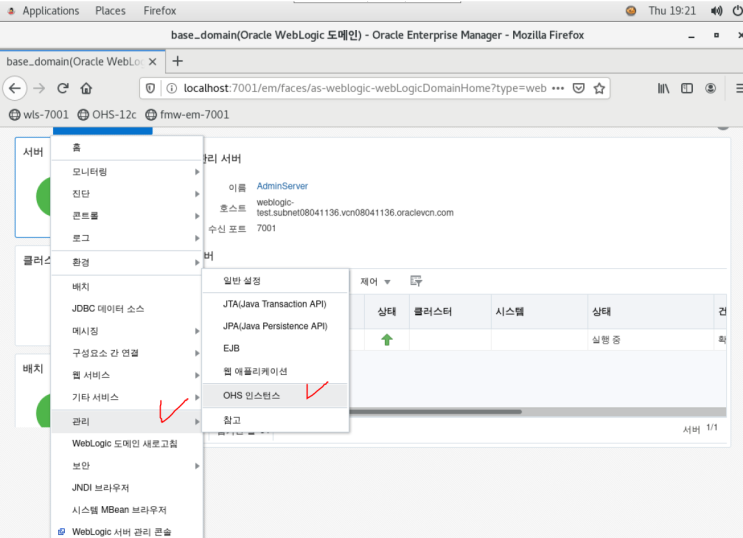Show site information icon in address bar

pyautogui.click(x=172, y=88)
